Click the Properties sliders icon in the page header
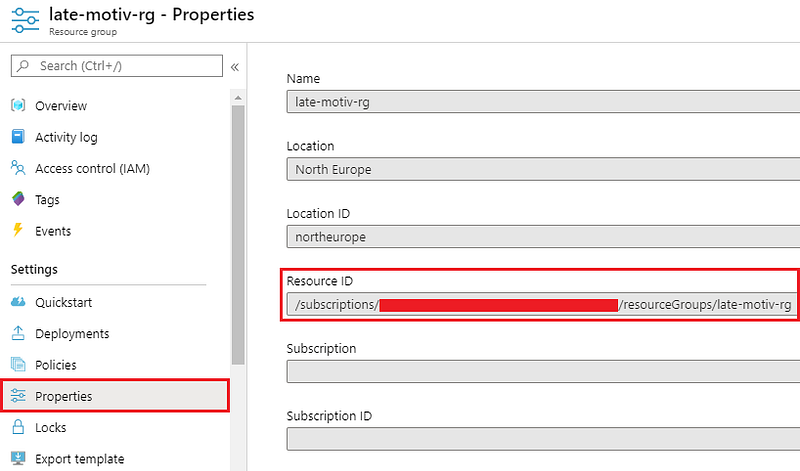The height and width of the screenshot is (471, 800). (x=25, y=20)
